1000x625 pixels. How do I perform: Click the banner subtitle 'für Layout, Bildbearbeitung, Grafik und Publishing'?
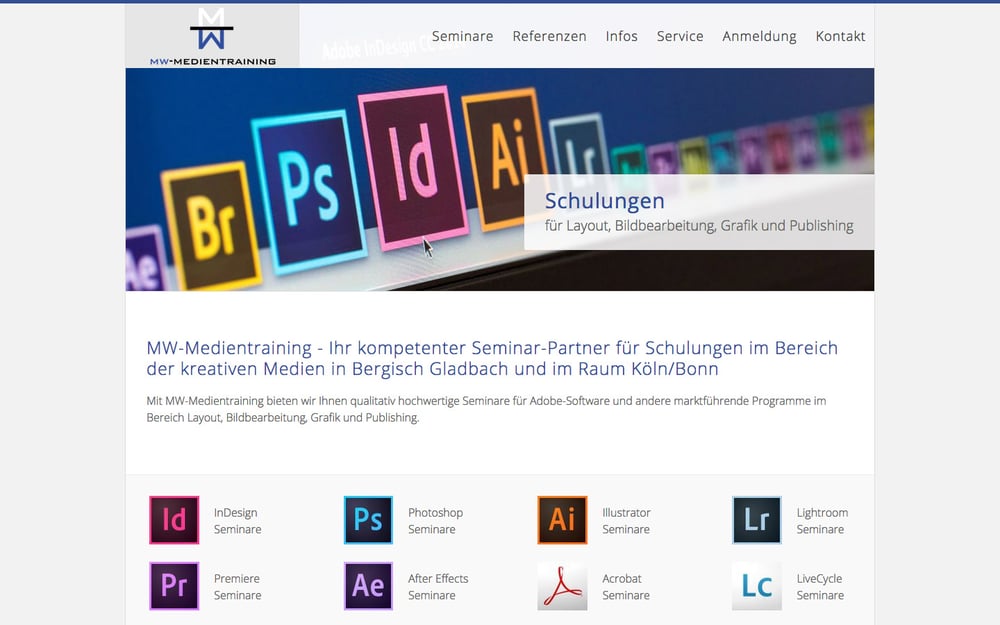[699, 226]
